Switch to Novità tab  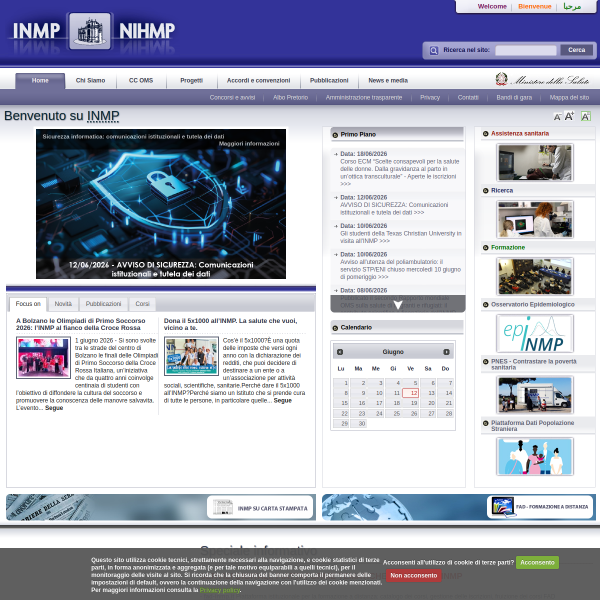click(63, 304)
